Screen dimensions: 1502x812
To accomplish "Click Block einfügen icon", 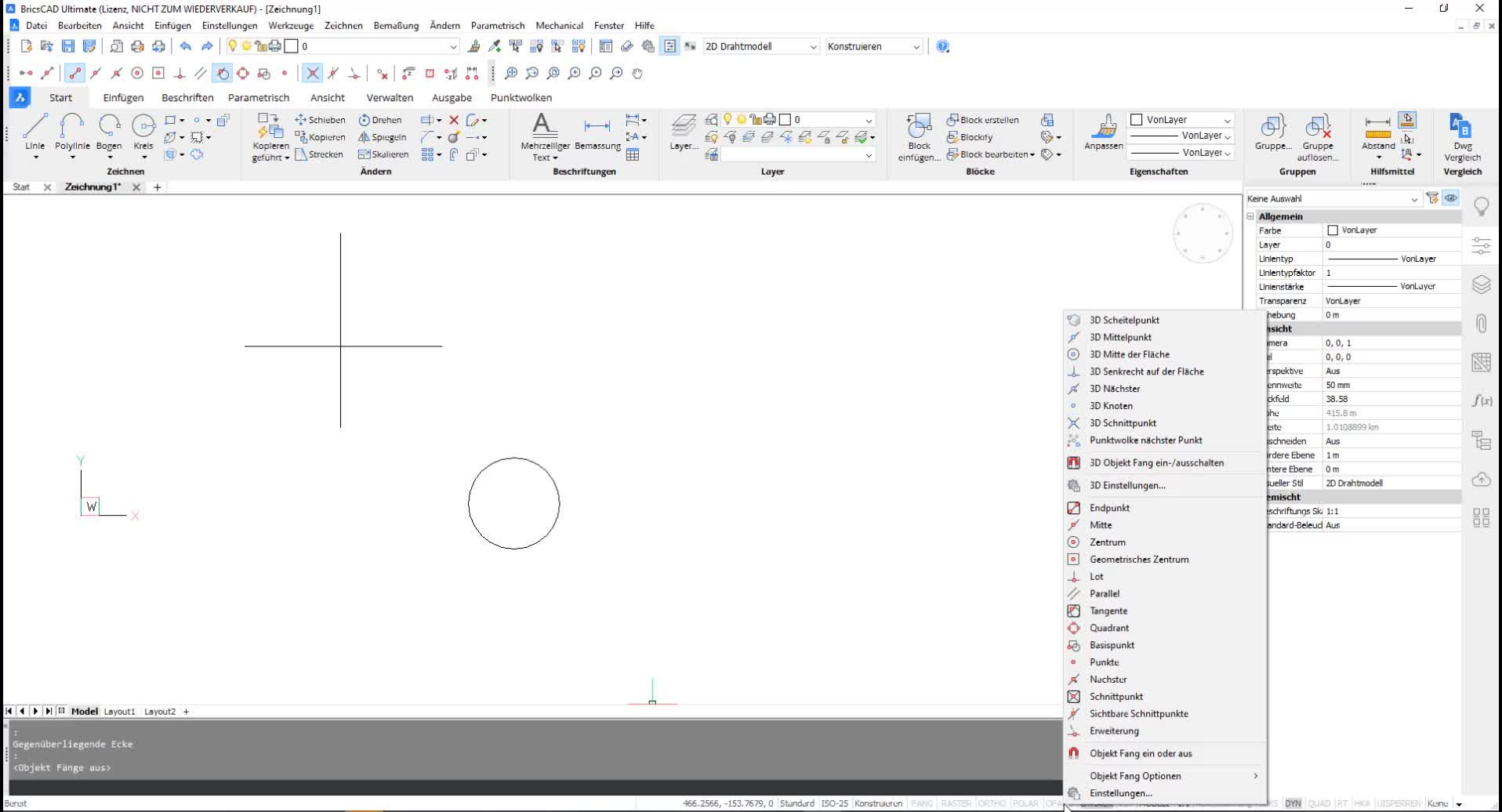I will (x=919, y=137).
